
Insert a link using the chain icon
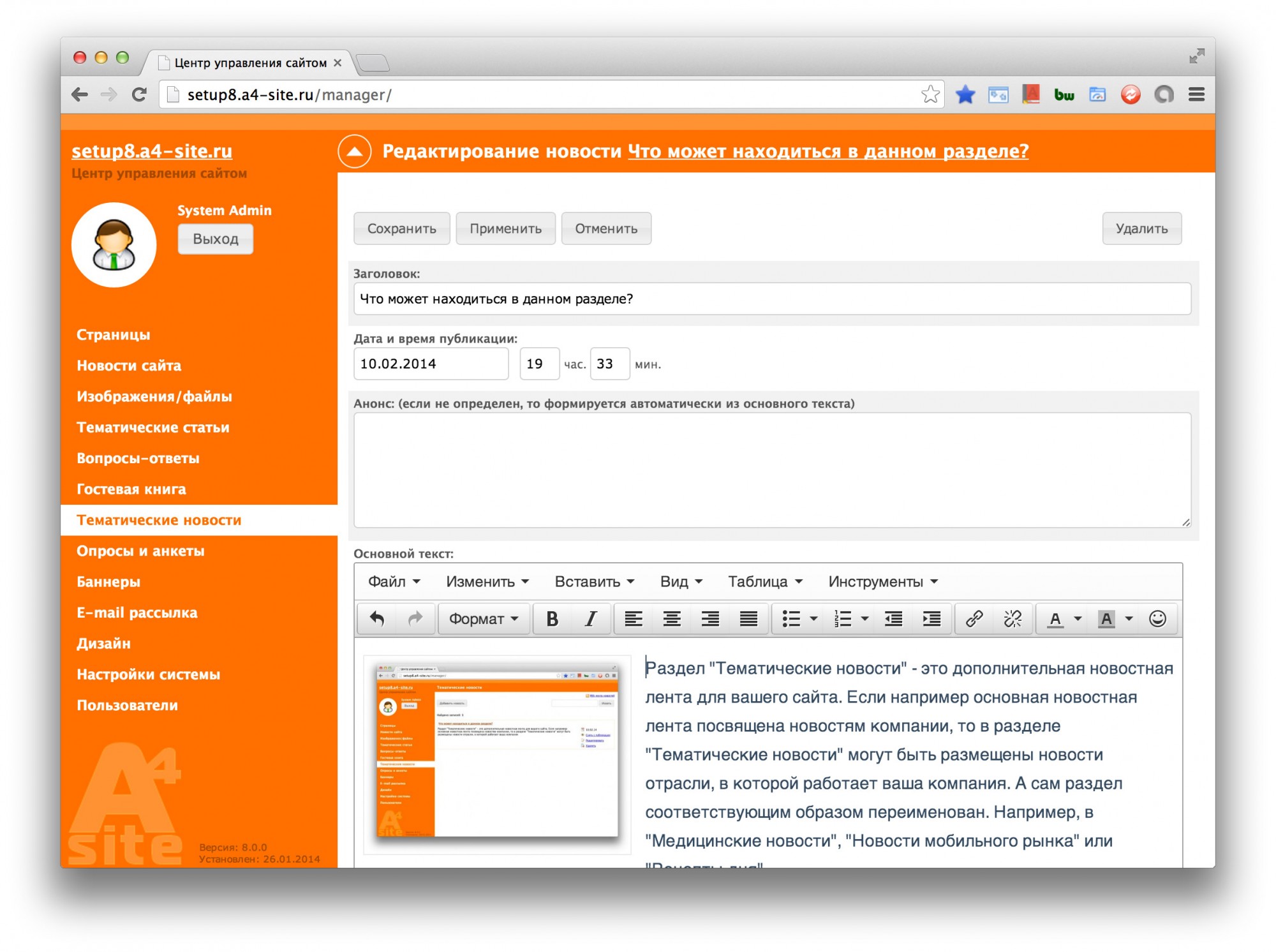pyautogui.click(x=974, y=618)
